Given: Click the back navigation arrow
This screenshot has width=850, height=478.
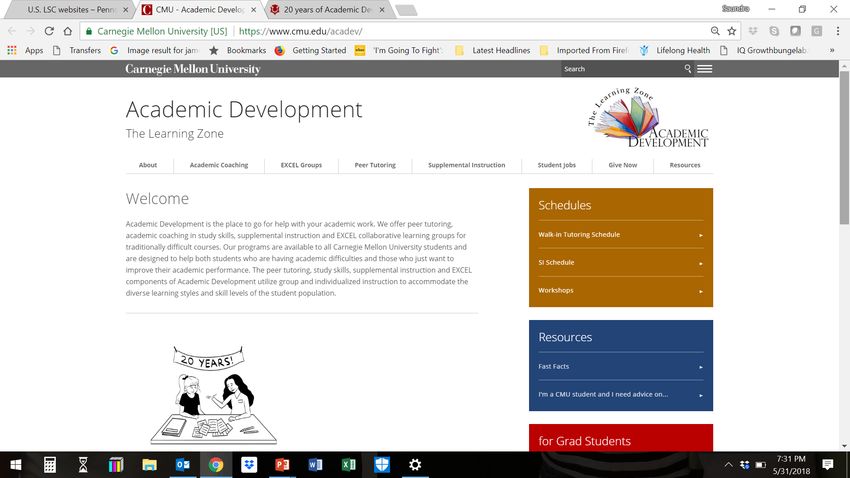Looking at the screenshot, I should tap(12, 31).
